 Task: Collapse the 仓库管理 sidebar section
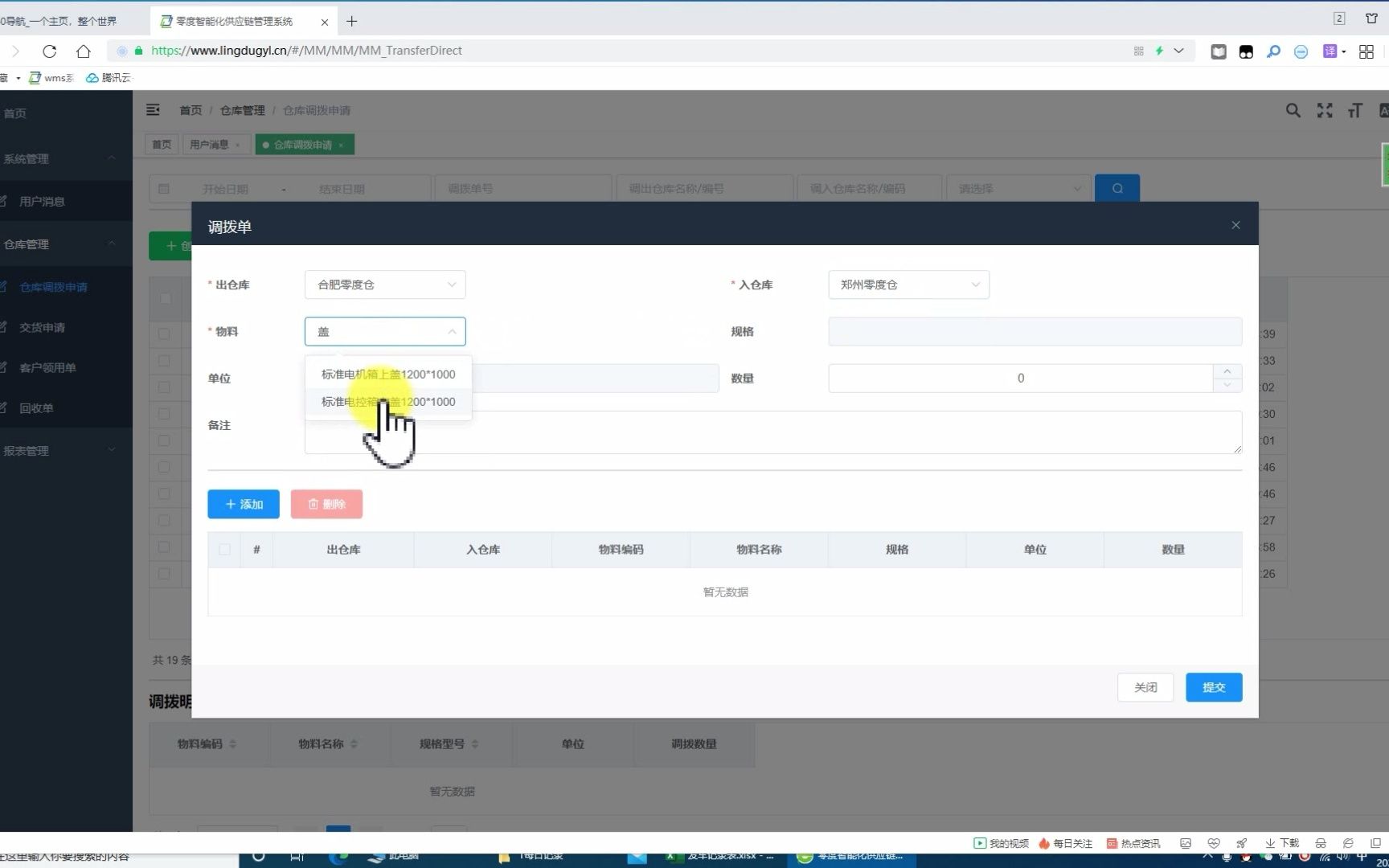(66, 244)
